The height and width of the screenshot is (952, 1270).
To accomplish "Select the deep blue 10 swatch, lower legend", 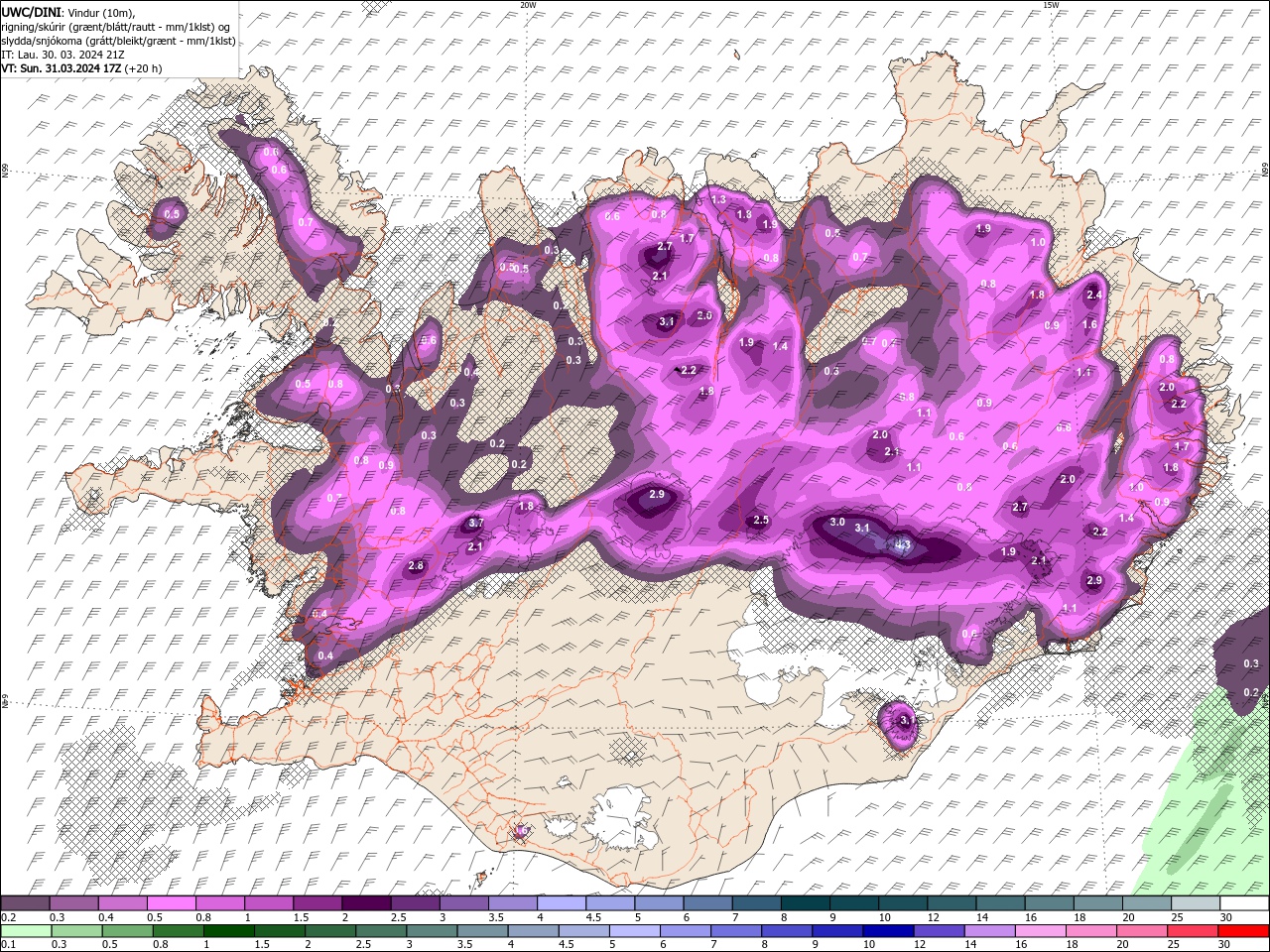I will point(888,930).
